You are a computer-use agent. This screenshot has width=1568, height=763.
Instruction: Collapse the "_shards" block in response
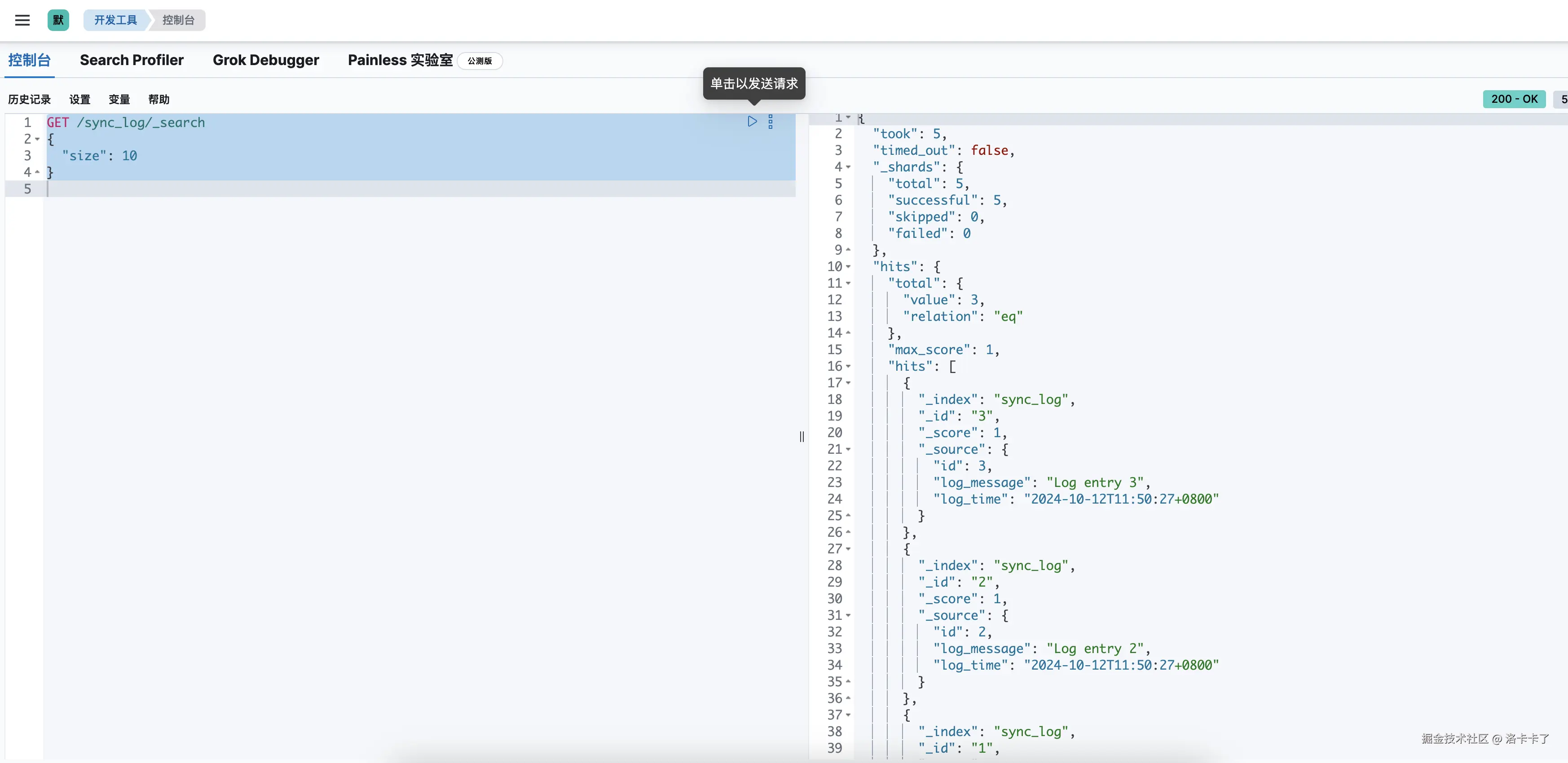click(848, 167)
